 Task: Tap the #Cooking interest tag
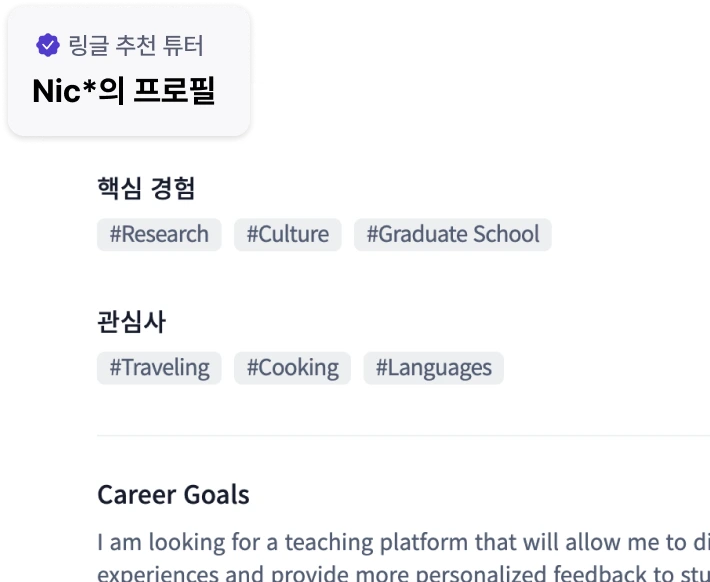293,368
